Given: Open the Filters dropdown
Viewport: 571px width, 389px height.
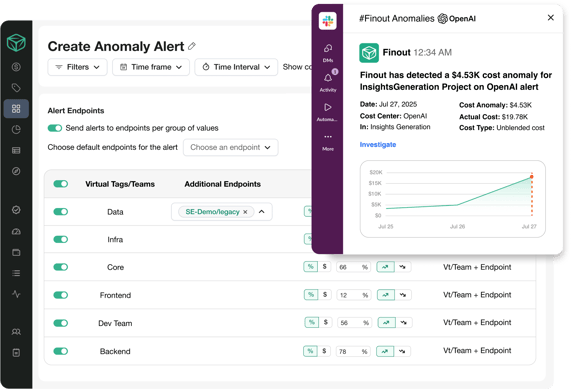Looking at the screenshot, I should (78, 67).
